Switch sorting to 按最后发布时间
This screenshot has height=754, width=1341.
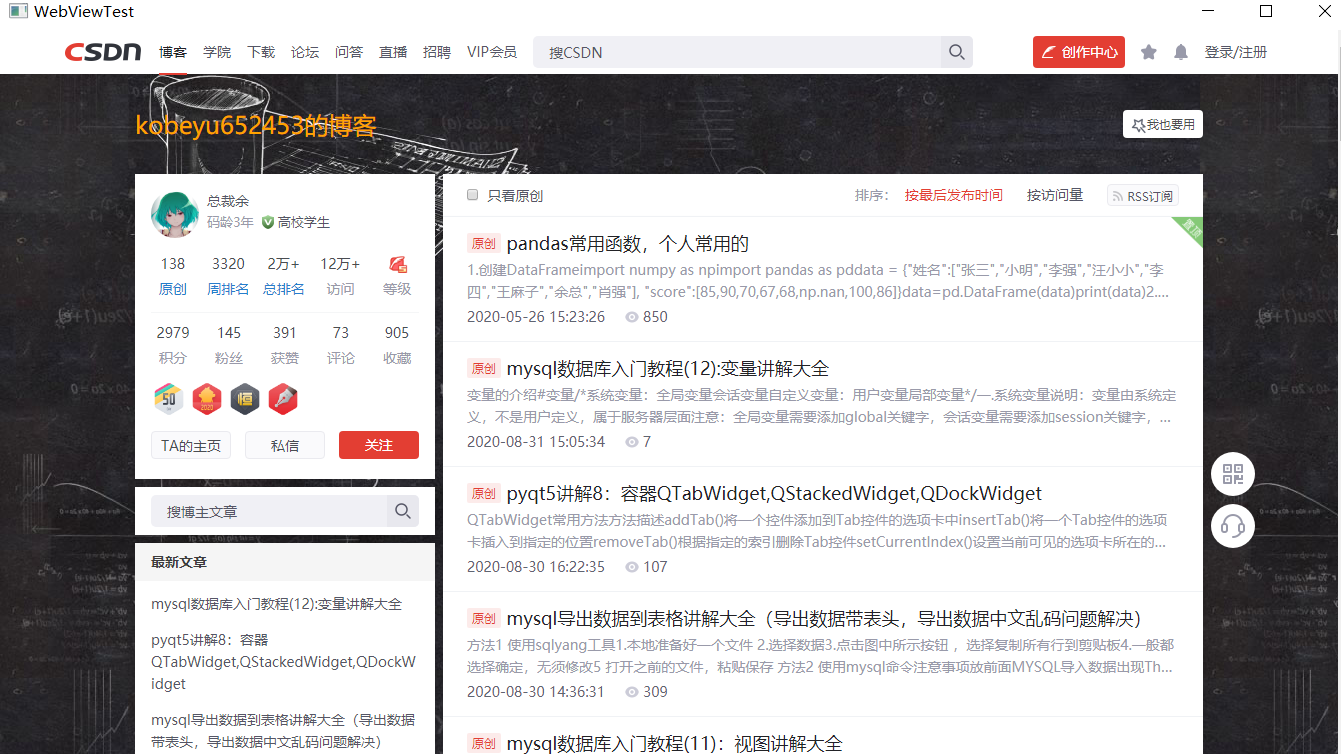[953, 195]
